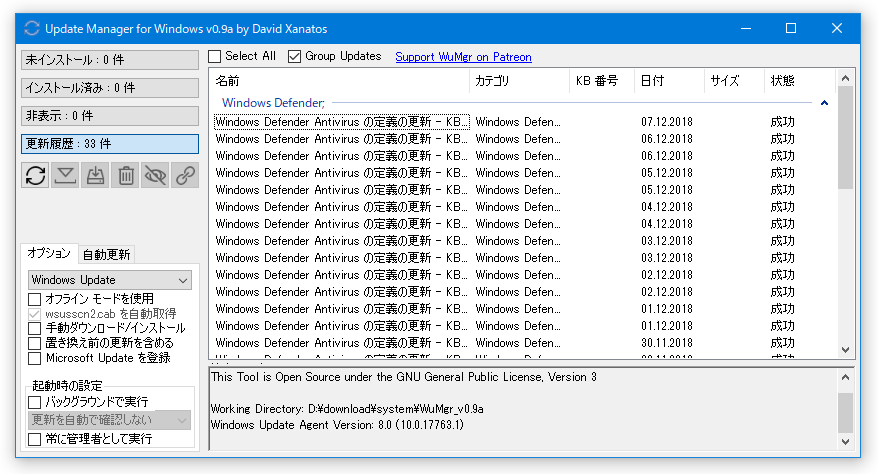Click the refresh search updates icon
The image size is (878, 474).
pos(35,175)
